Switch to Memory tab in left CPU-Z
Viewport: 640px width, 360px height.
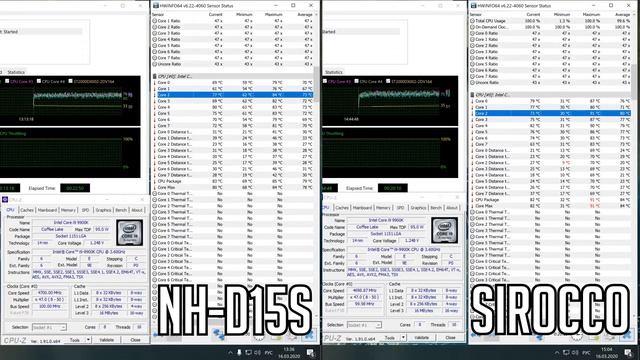tap(68, 210)
